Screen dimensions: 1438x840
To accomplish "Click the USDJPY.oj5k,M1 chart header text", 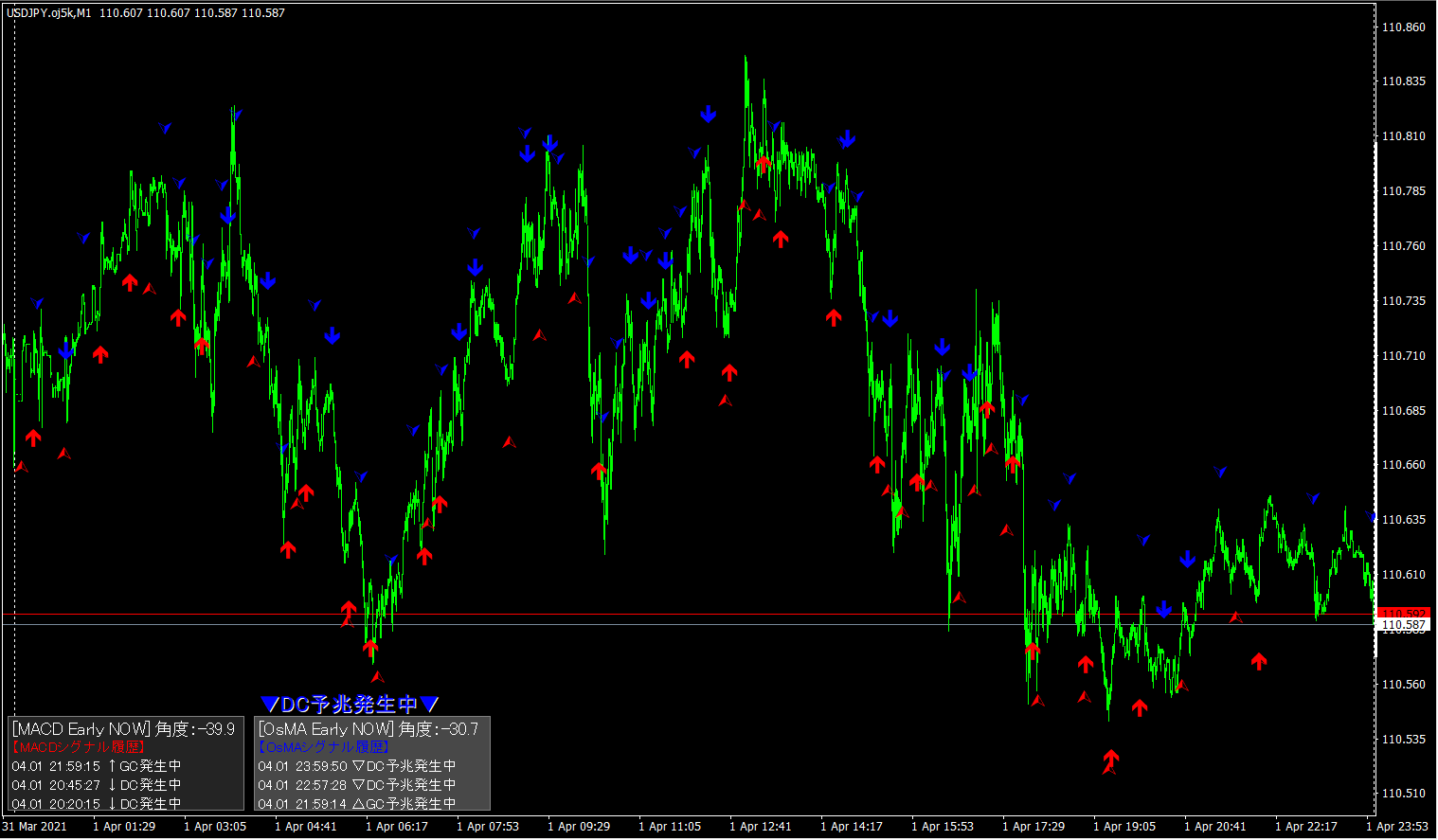I will pyautogui.click(x=49, y=13).
